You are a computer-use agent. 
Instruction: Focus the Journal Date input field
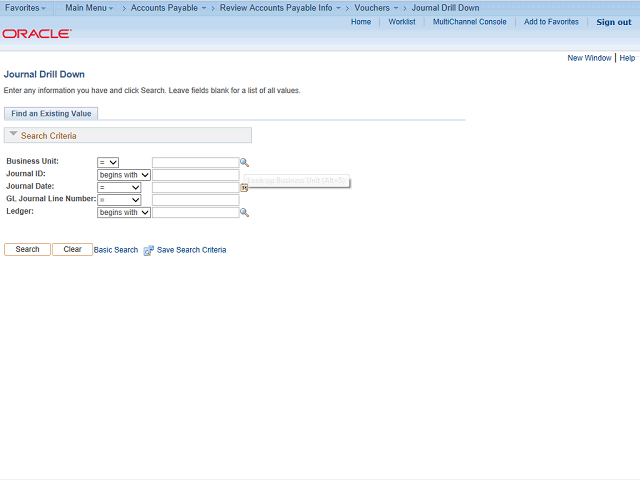pos(196,187)
